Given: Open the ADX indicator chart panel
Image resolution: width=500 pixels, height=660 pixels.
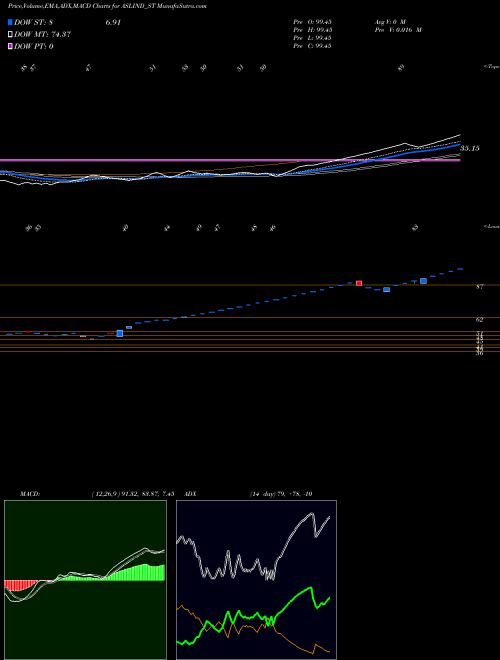Looking at the screenshot, I should [x=256, y=580].
